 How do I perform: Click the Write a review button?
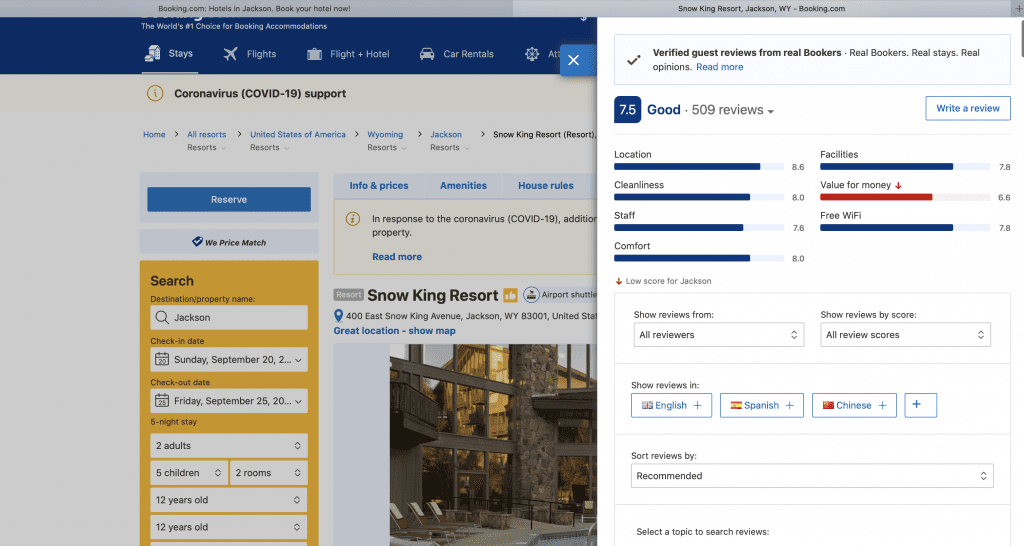point(968,108)
